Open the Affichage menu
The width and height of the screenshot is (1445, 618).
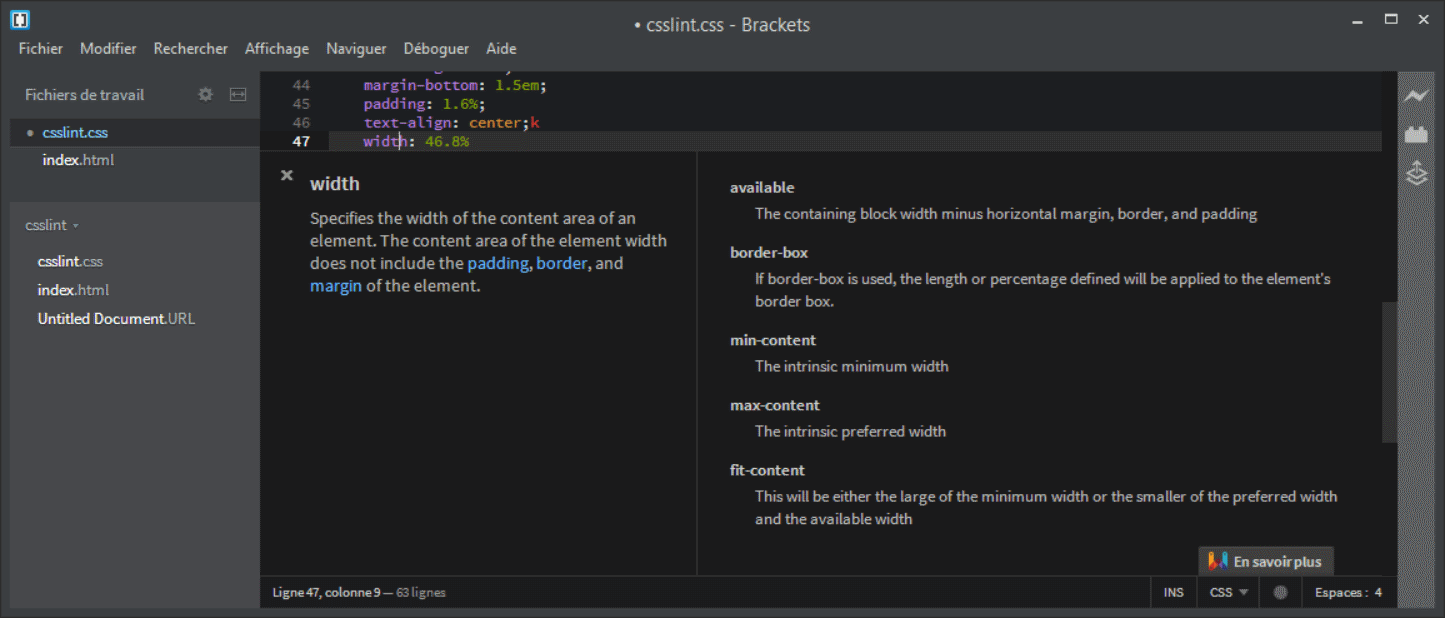coord(277,48)
